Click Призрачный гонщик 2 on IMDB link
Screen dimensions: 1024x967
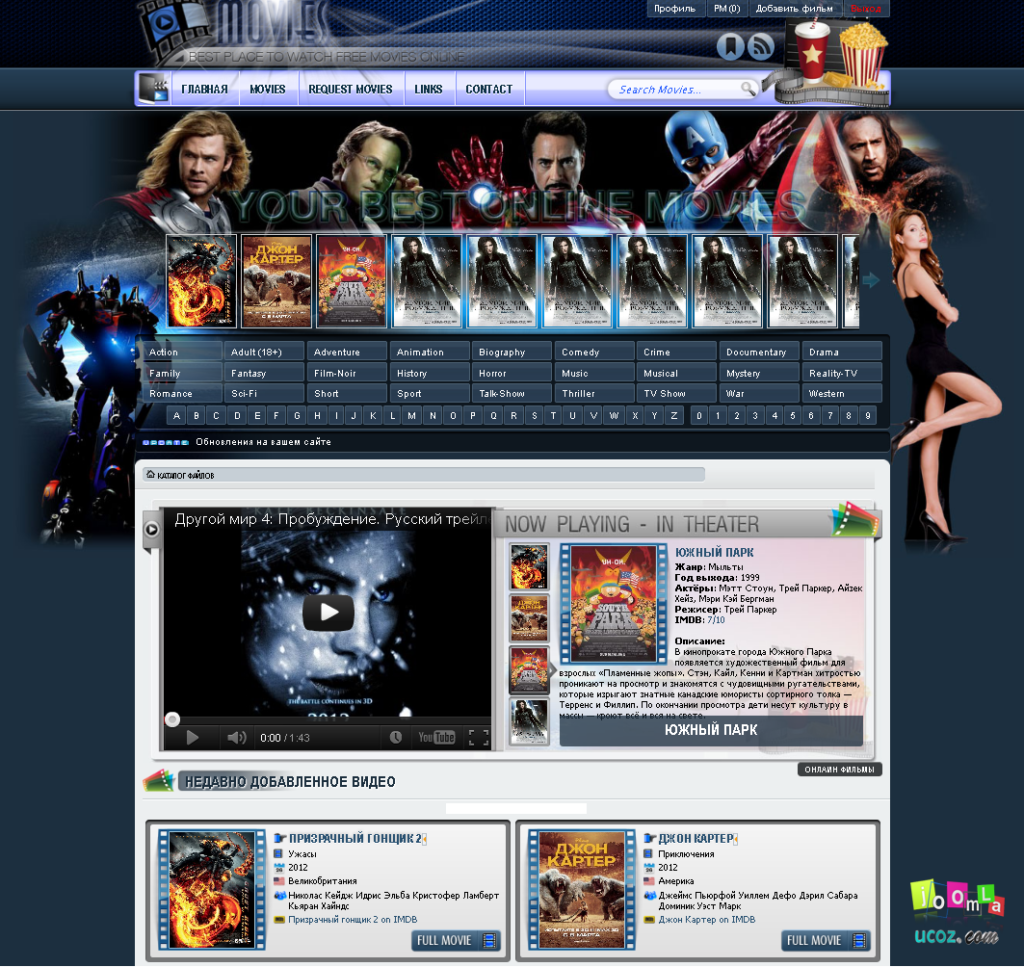coord(353,919)
